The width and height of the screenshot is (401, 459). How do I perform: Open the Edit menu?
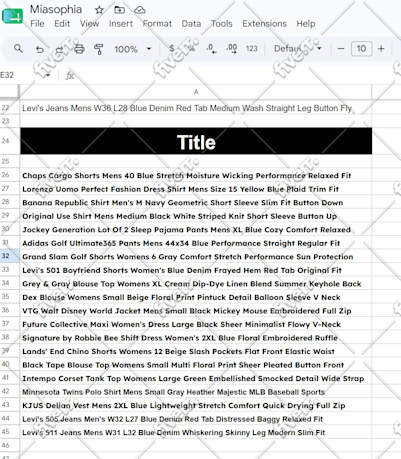click(62, 24)
